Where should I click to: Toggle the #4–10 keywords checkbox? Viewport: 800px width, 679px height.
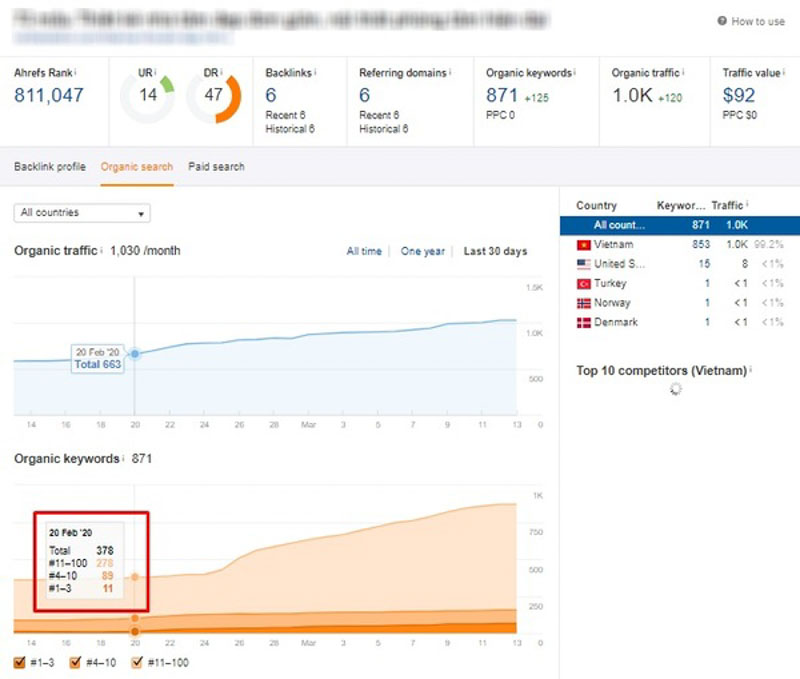click(x=76, y=662)
